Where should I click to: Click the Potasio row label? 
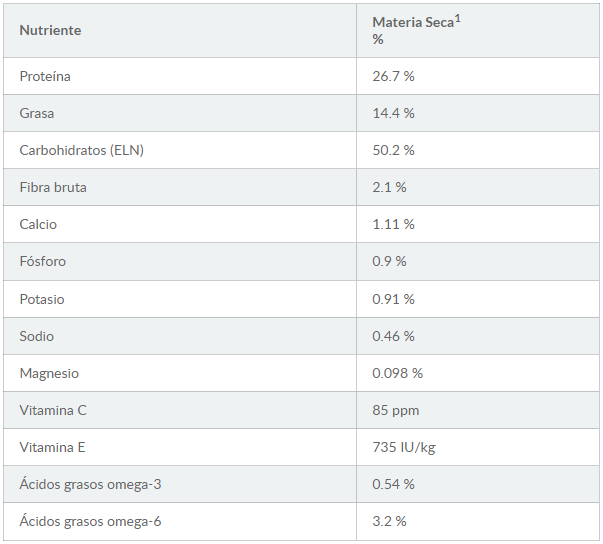(42, 299)
